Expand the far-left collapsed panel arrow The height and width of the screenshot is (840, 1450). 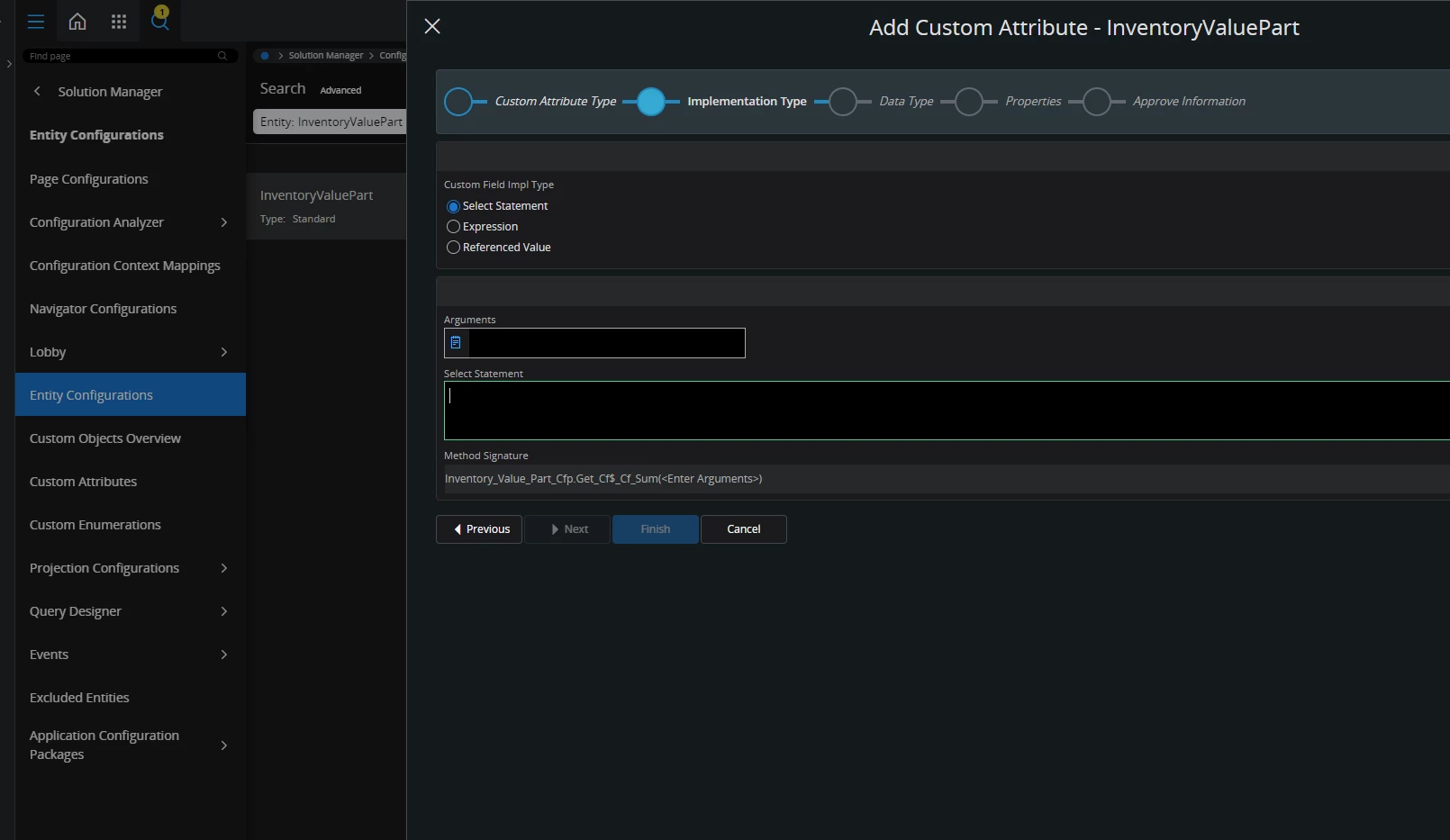tap(8, 63)
